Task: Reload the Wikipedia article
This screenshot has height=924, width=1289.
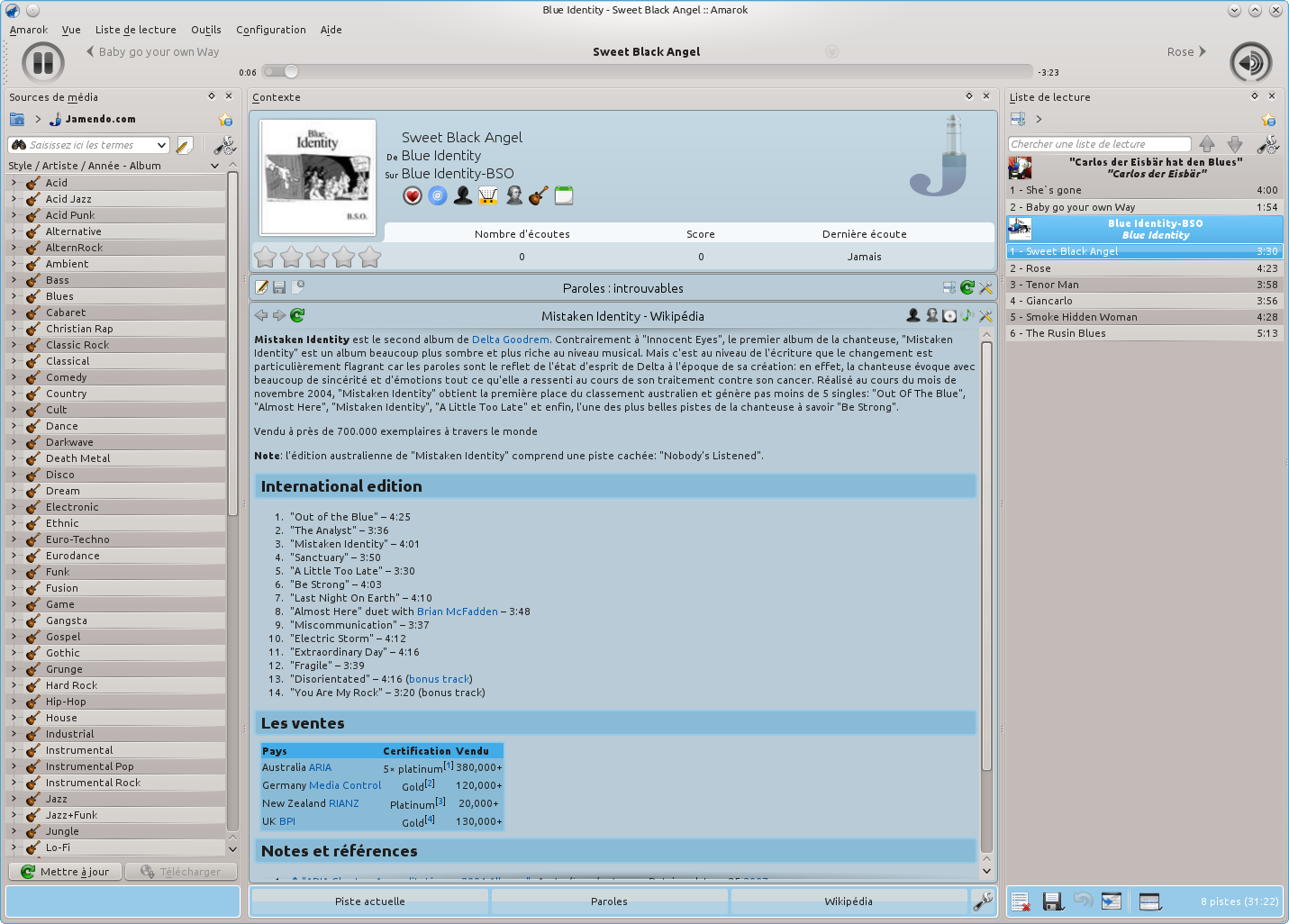Action: [297, 315]
